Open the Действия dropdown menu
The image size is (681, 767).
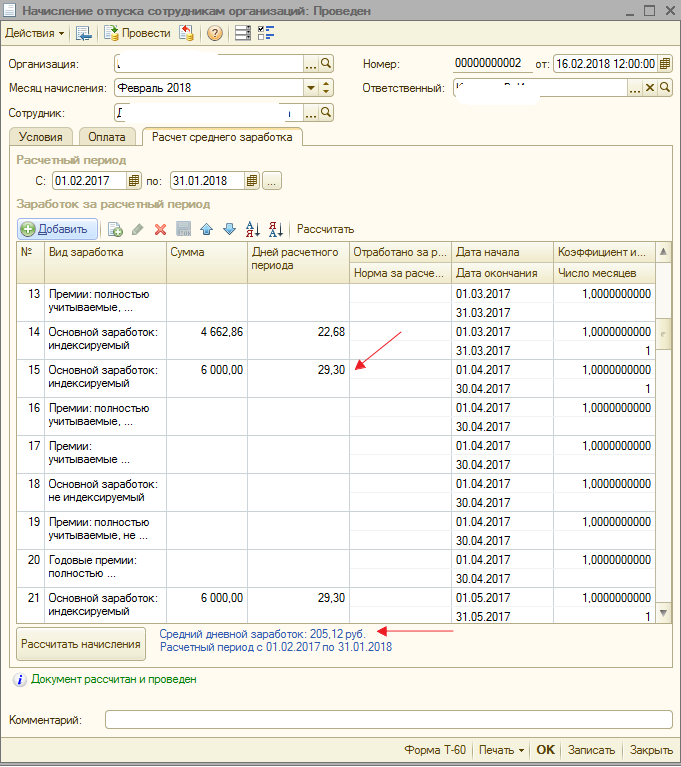click(34, 33)
